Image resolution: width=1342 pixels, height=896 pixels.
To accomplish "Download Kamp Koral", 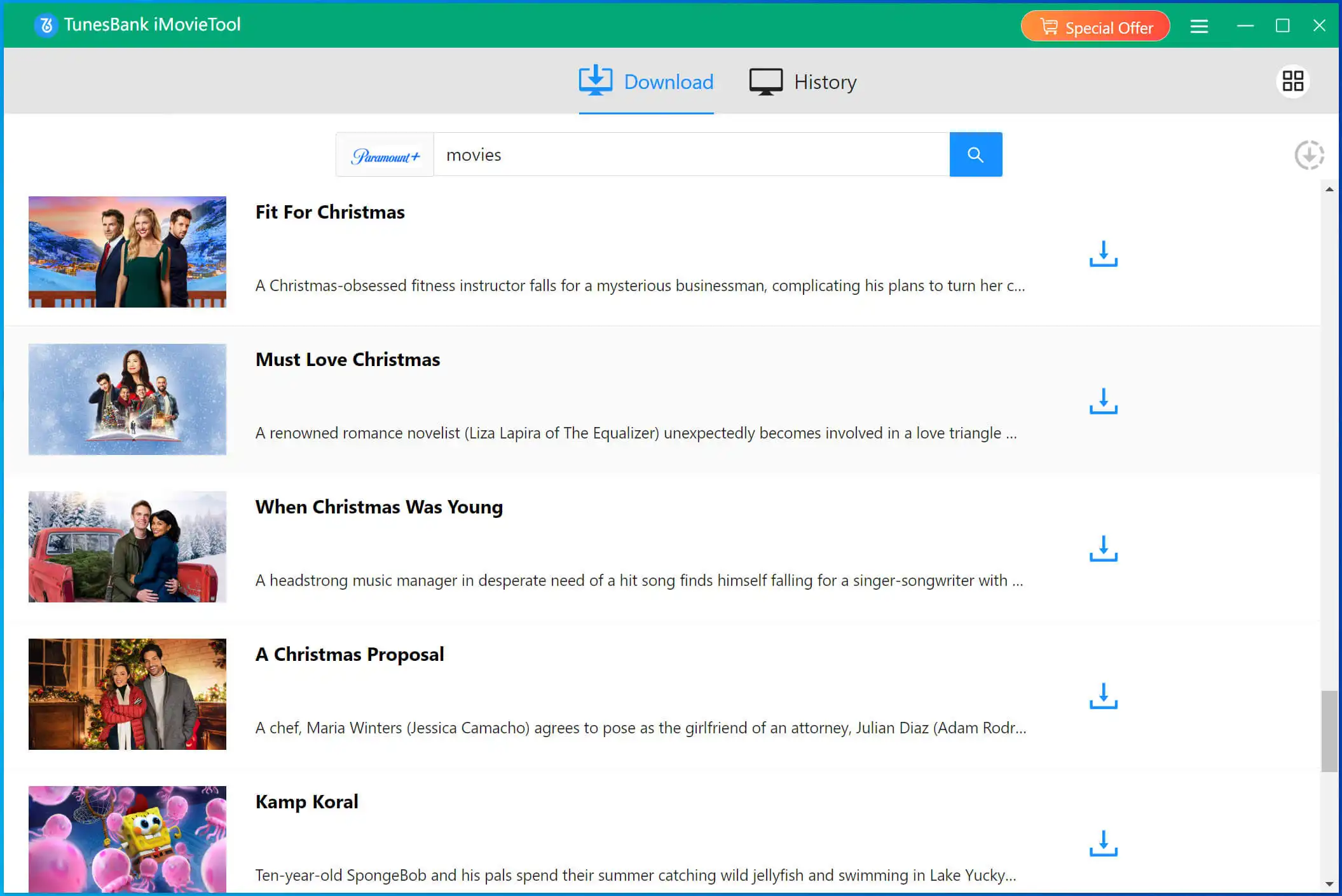I will [x=1103, y=843].
